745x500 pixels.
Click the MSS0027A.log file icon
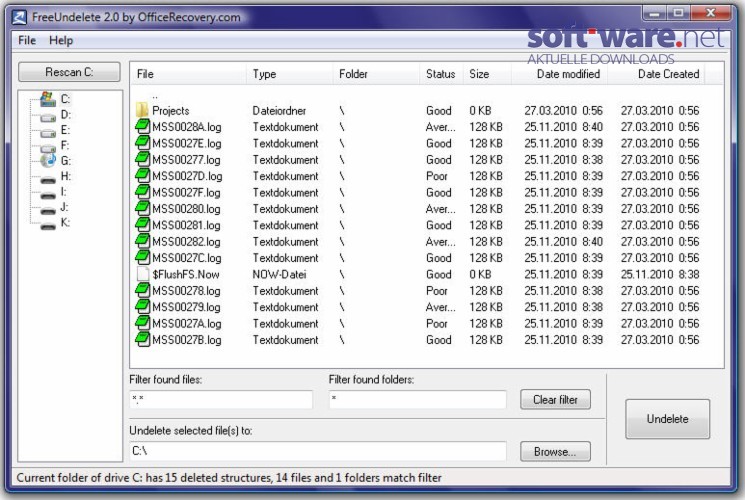point(142,323)
